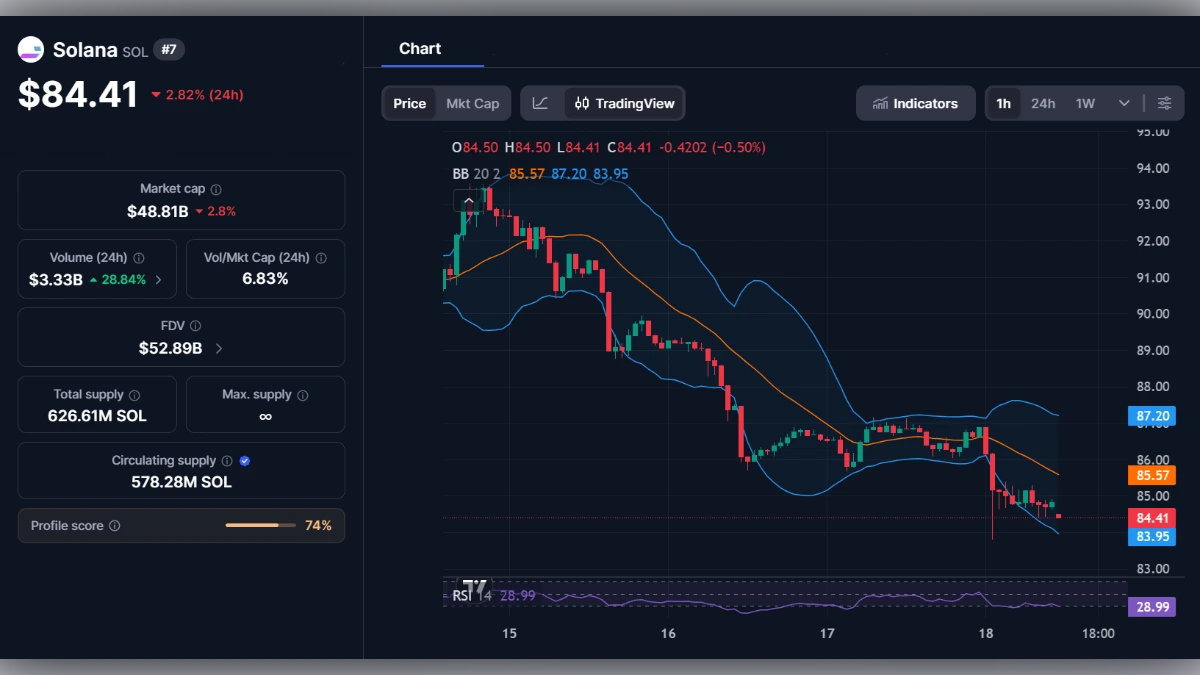1200x675 pixels.
Task: Open the Chart tab
Action: tap(420, 48)
